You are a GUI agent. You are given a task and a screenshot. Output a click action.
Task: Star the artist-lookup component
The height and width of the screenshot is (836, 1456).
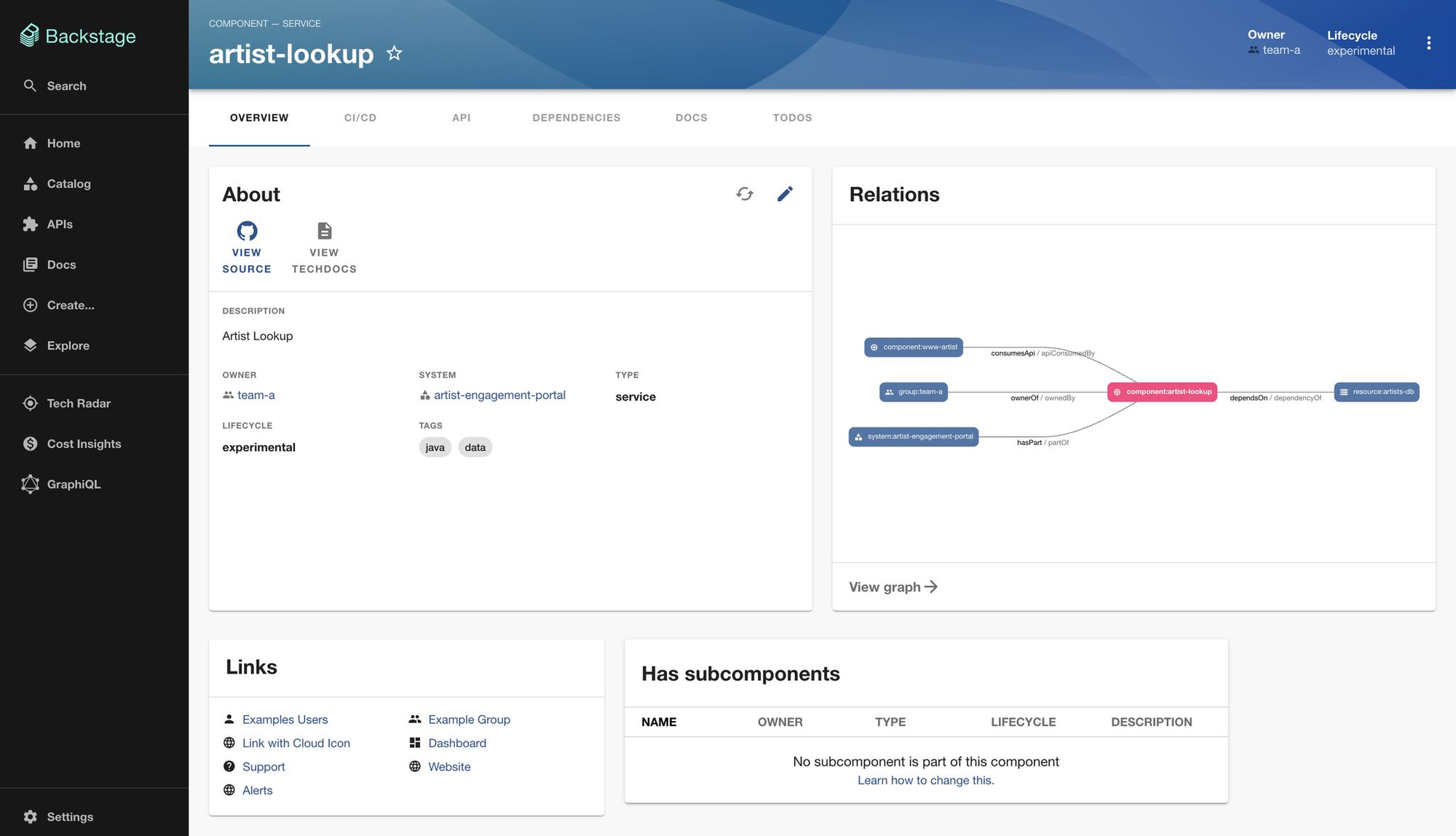pos(394,53)
